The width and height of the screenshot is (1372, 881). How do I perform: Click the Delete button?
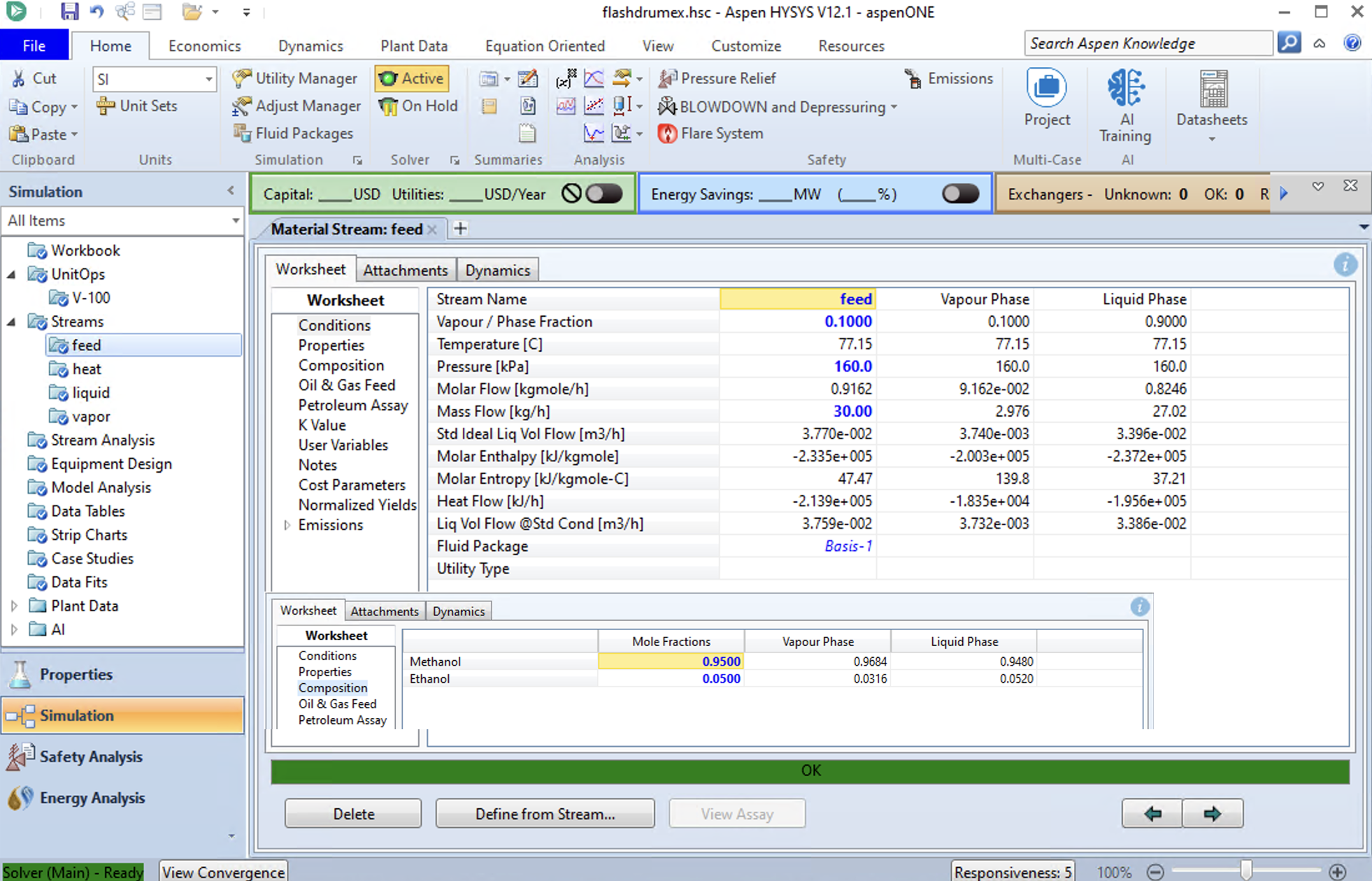353,814
